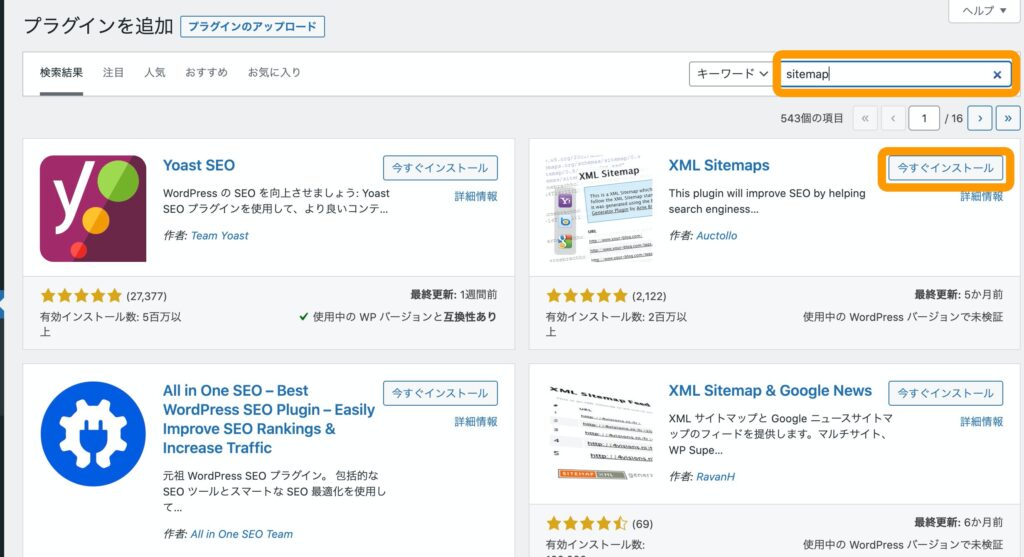1024x557 pixels.
Task: Click the XML Sitemaps 最終更新: 5か月前 text
Action: click(959, 294)
